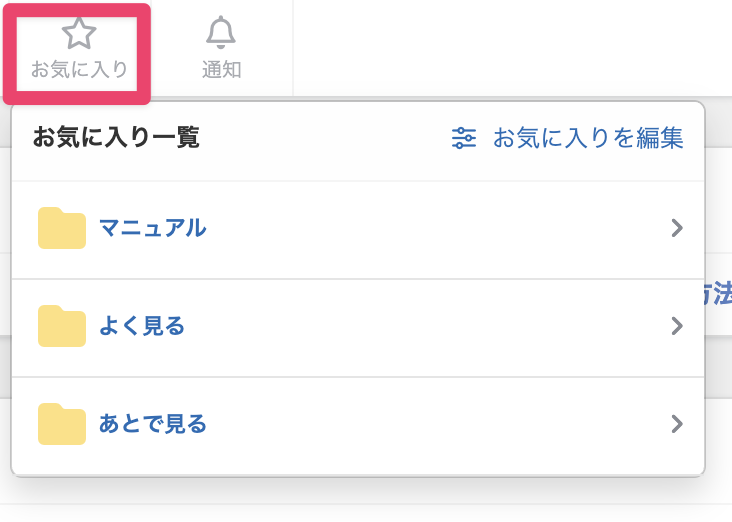732x522 pixels.
Task: Click the partially hidden 方法 link behind popup
Action: 718,294
